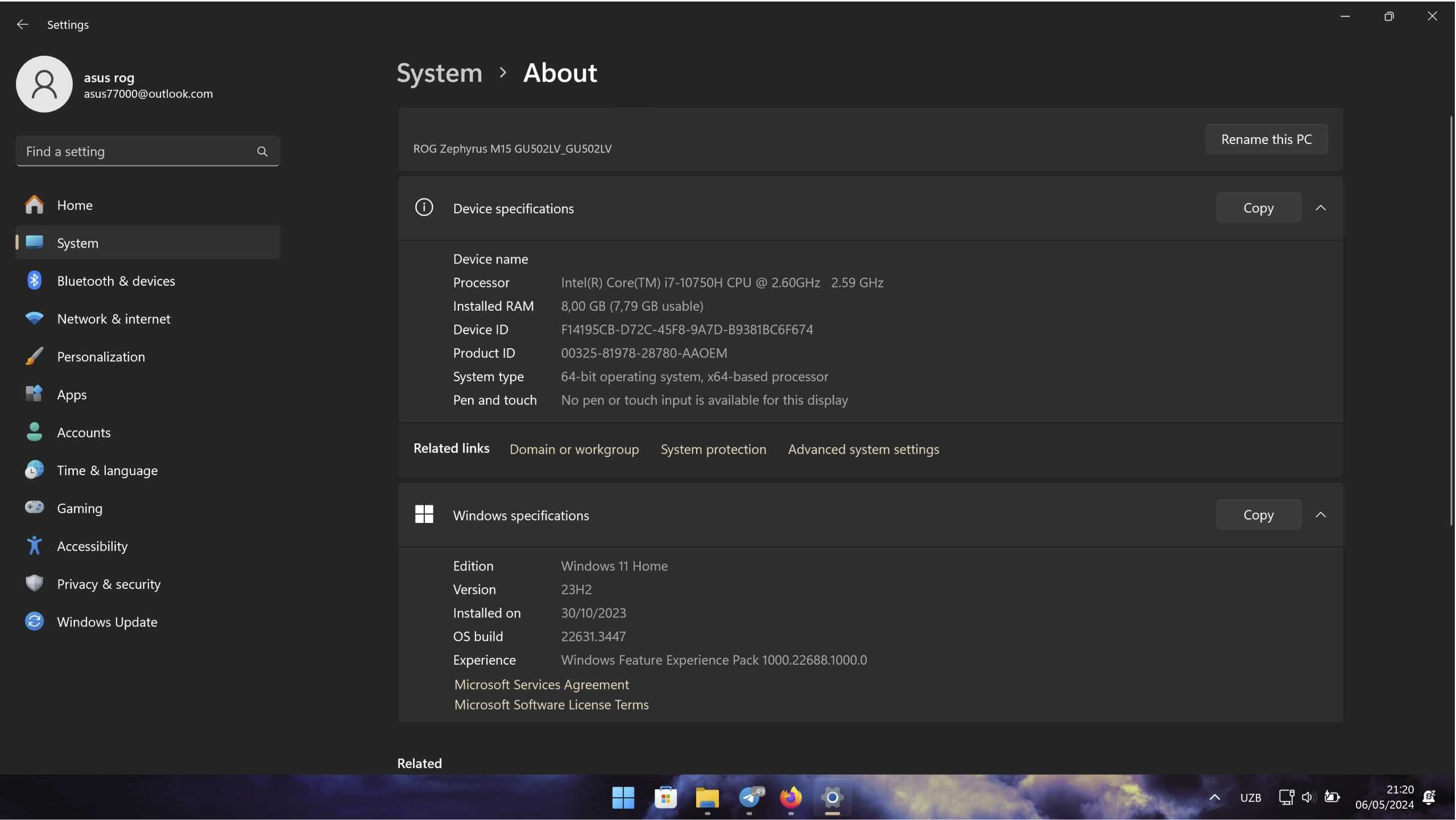Collapse the Device specifications section
This screenshot has height=820, width=1456.
[1322, 207]
